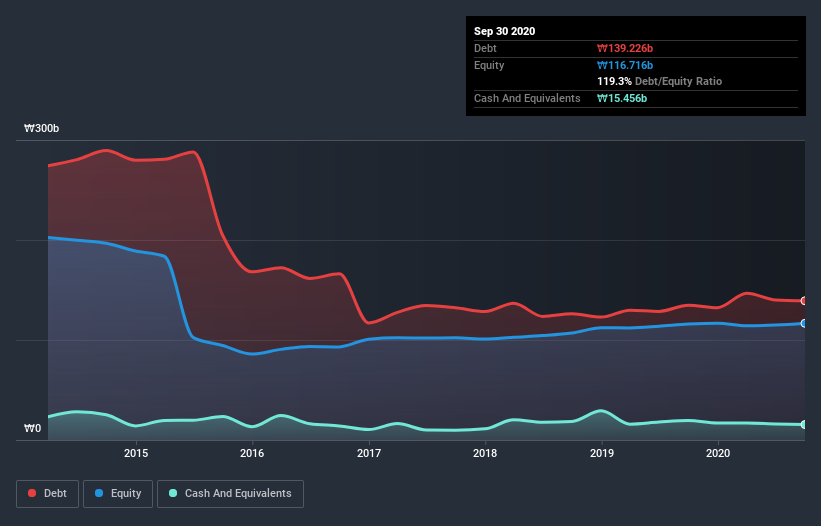The width and height of the screenshot is (821, 526).
Task: Click the 2017 x-axis label
Action: point(369,453)
